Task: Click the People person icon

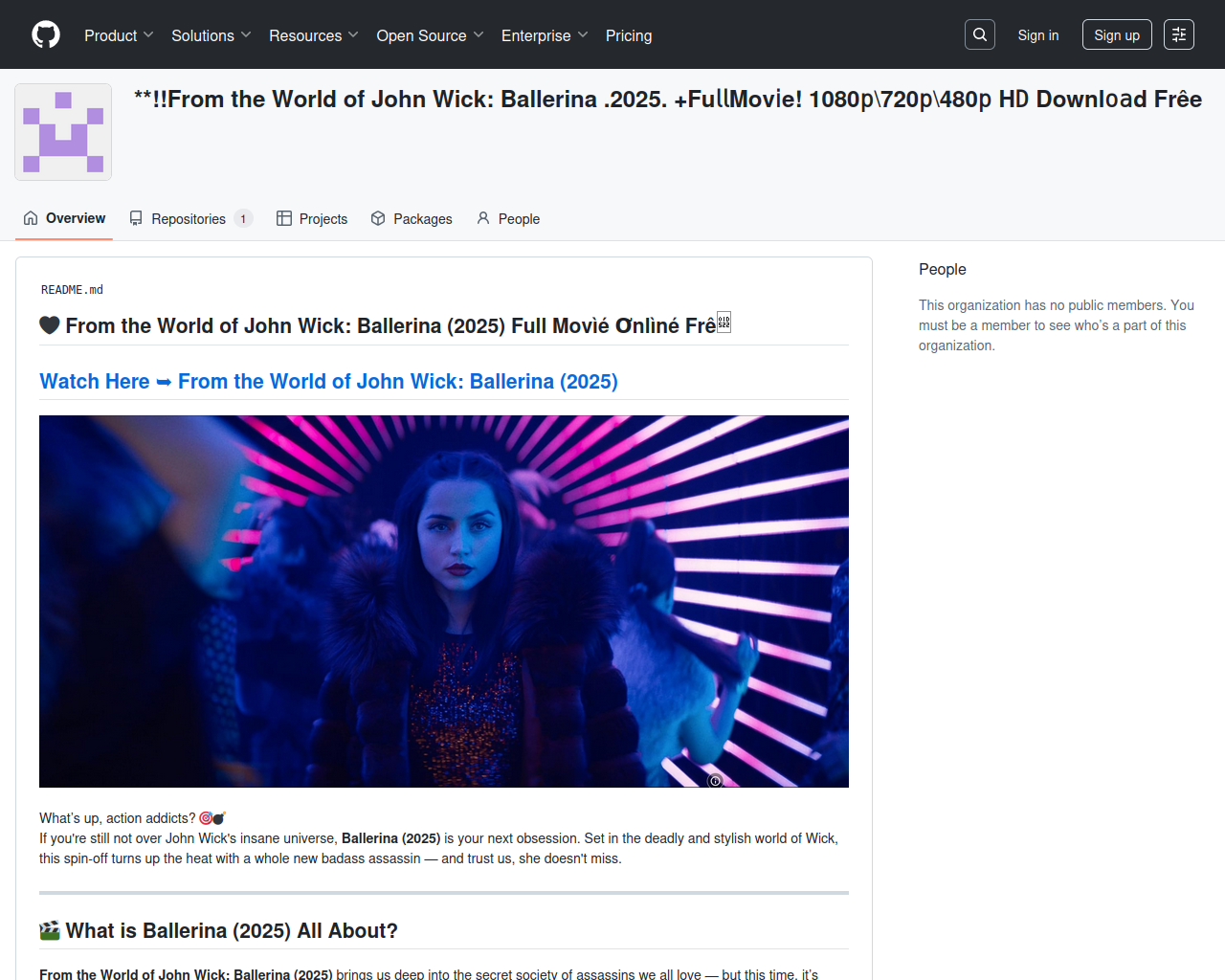Action: tap(483, 218)
